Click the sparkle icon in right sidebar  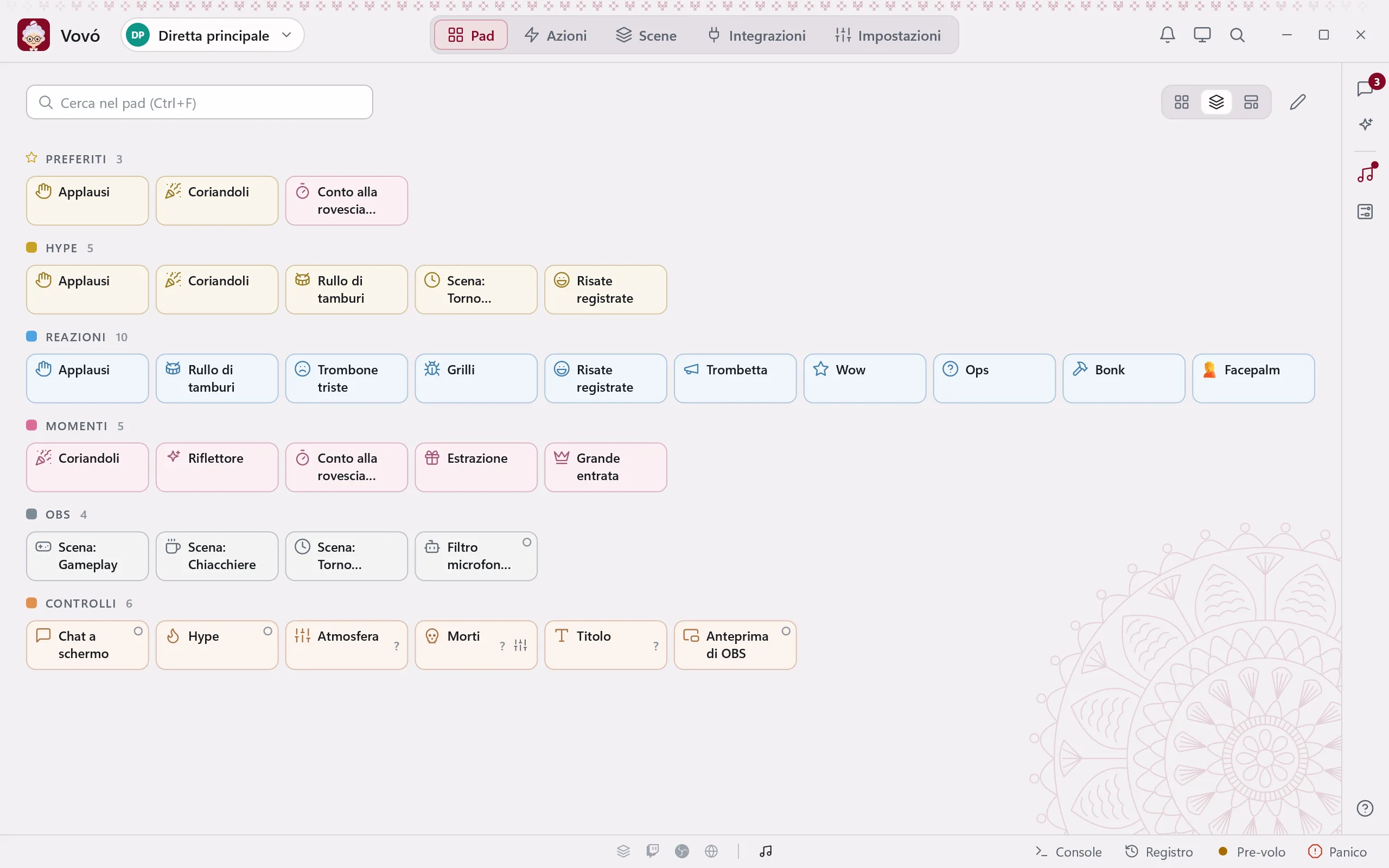pos(1366,124)
